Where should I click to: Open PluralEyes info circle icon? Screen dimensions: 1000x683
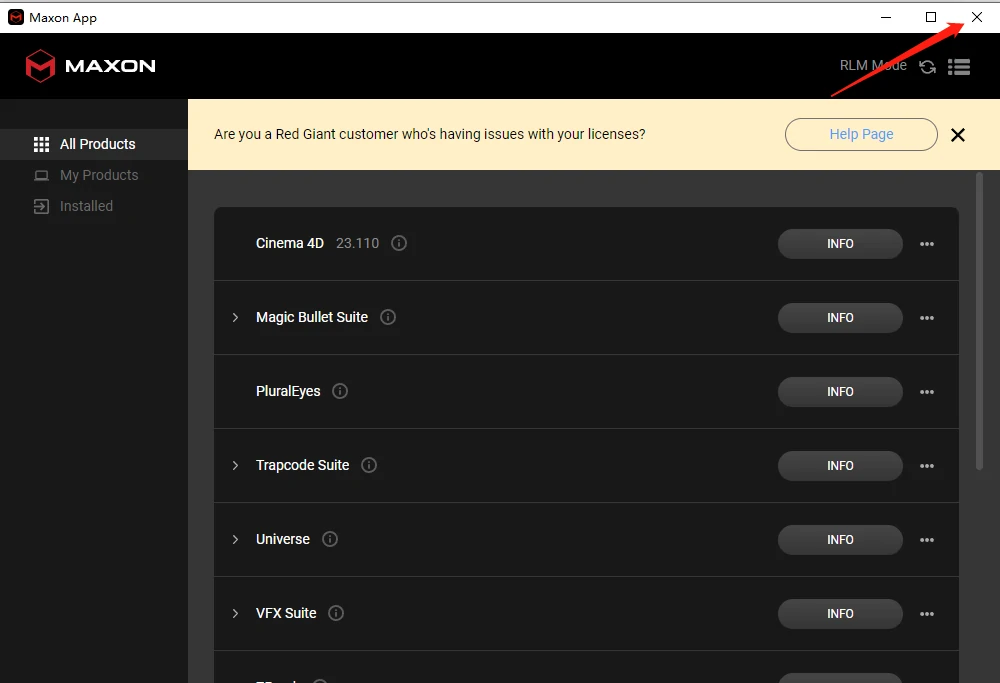pos(340,391)
